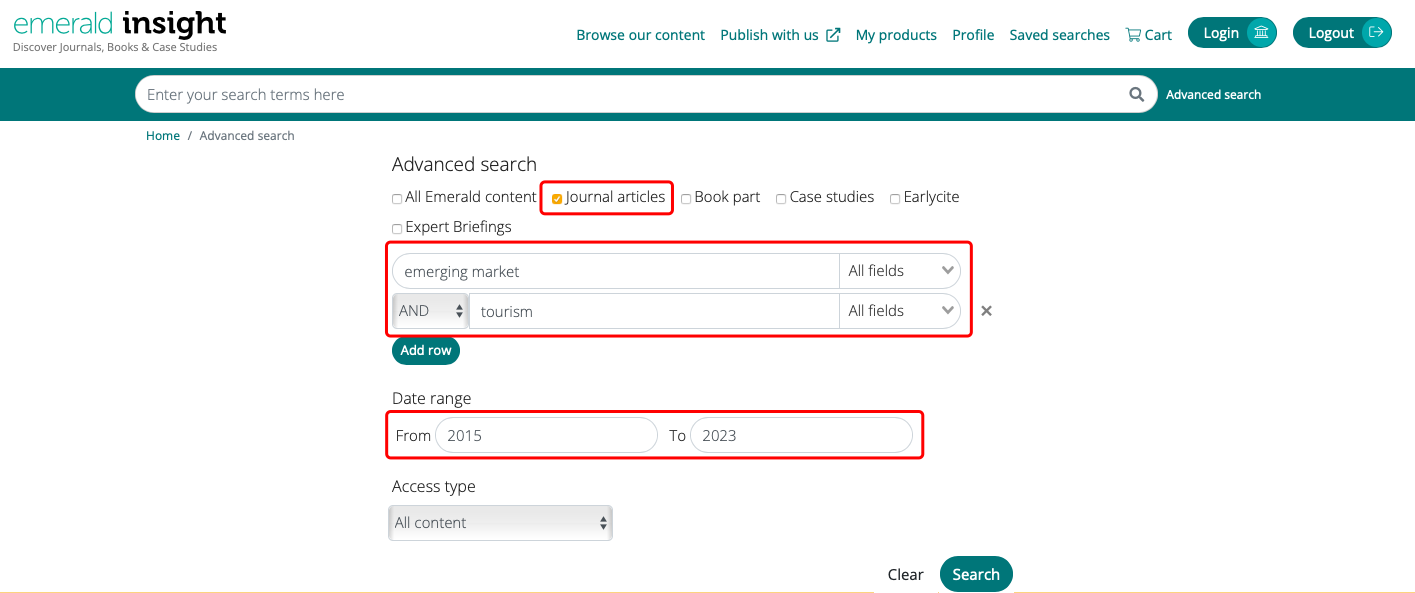Enable the Case studies checkbox
Image resolution: width=1415 pixels, height=593 pixels.
click(x=781, y=198)
